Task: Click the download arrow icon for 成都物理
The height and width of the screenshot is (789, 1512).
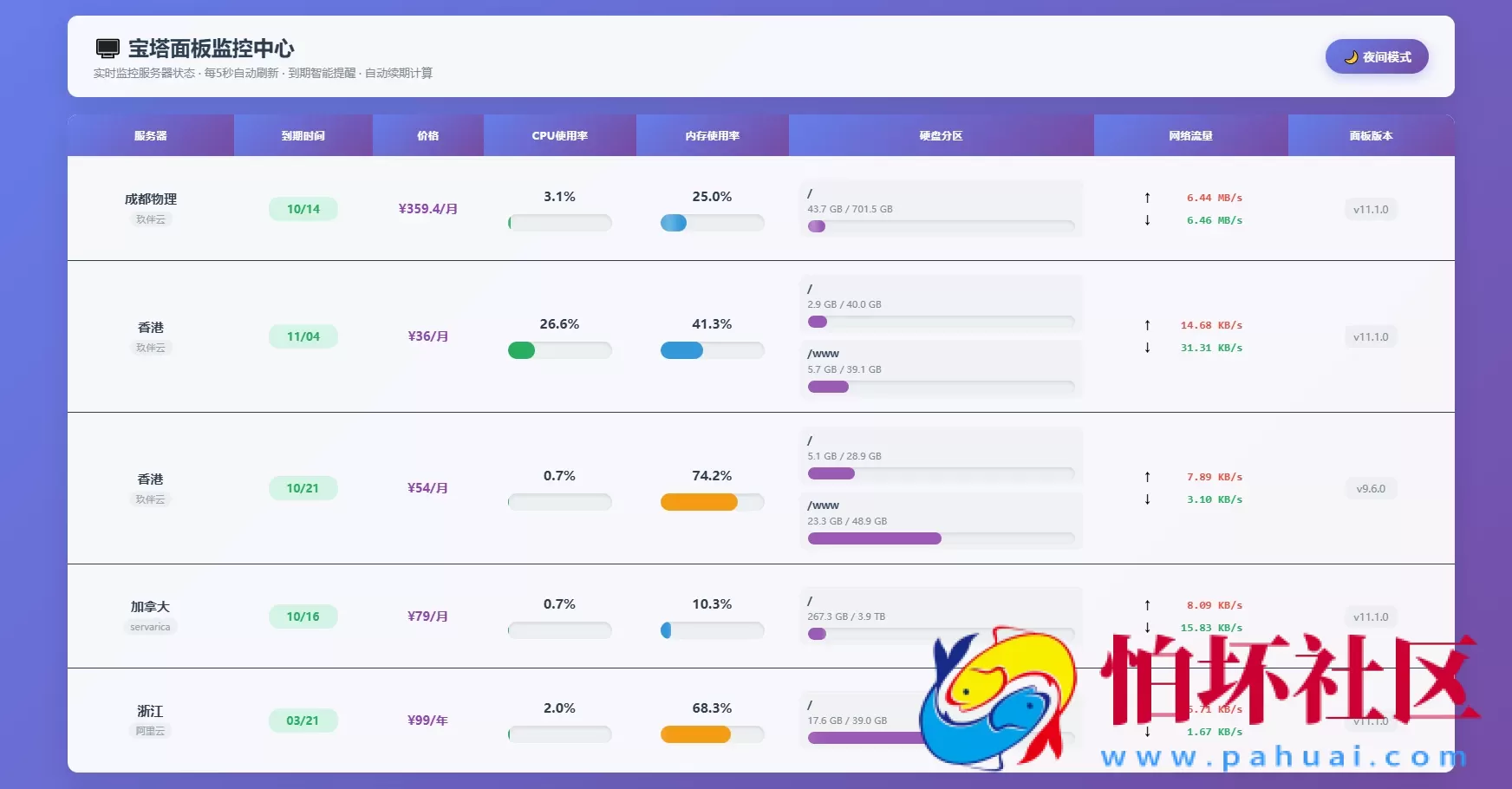Action: (1147, 220)
